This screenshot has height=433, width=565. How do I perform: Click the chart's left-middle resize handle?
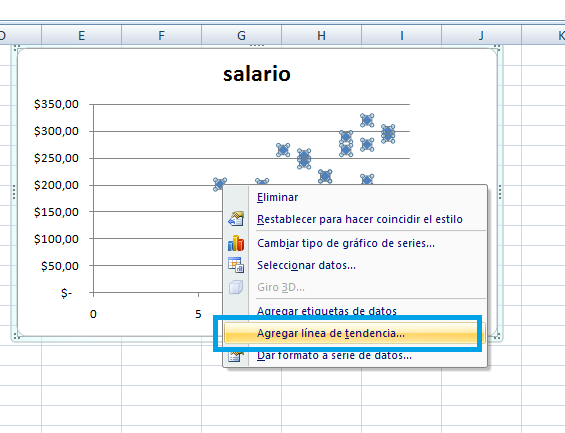14,192
